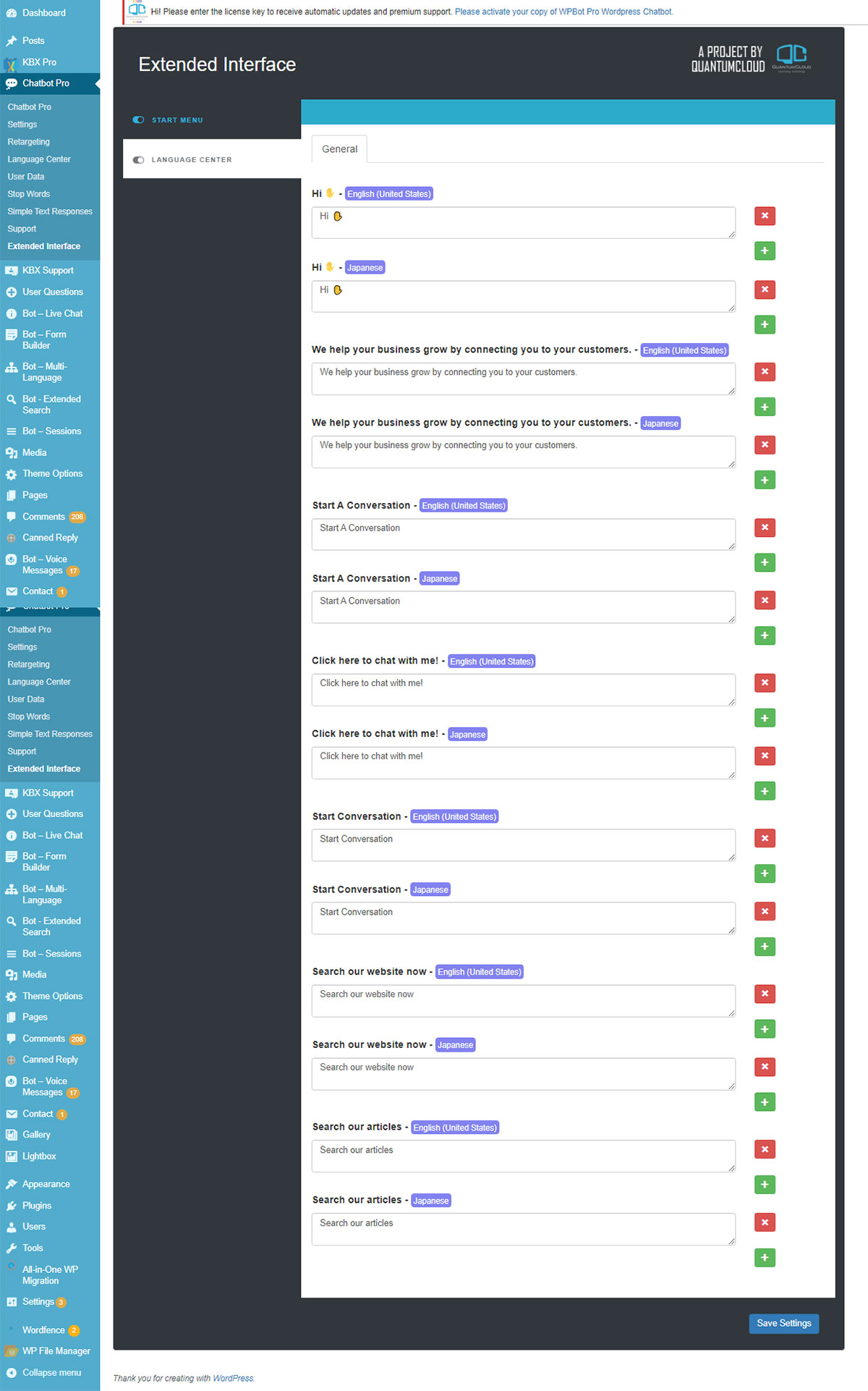The height and width of the screenshot is (1391, 868).
Task: Add below 'Start A Conversation' Japanese field
Action: point(765,635)
